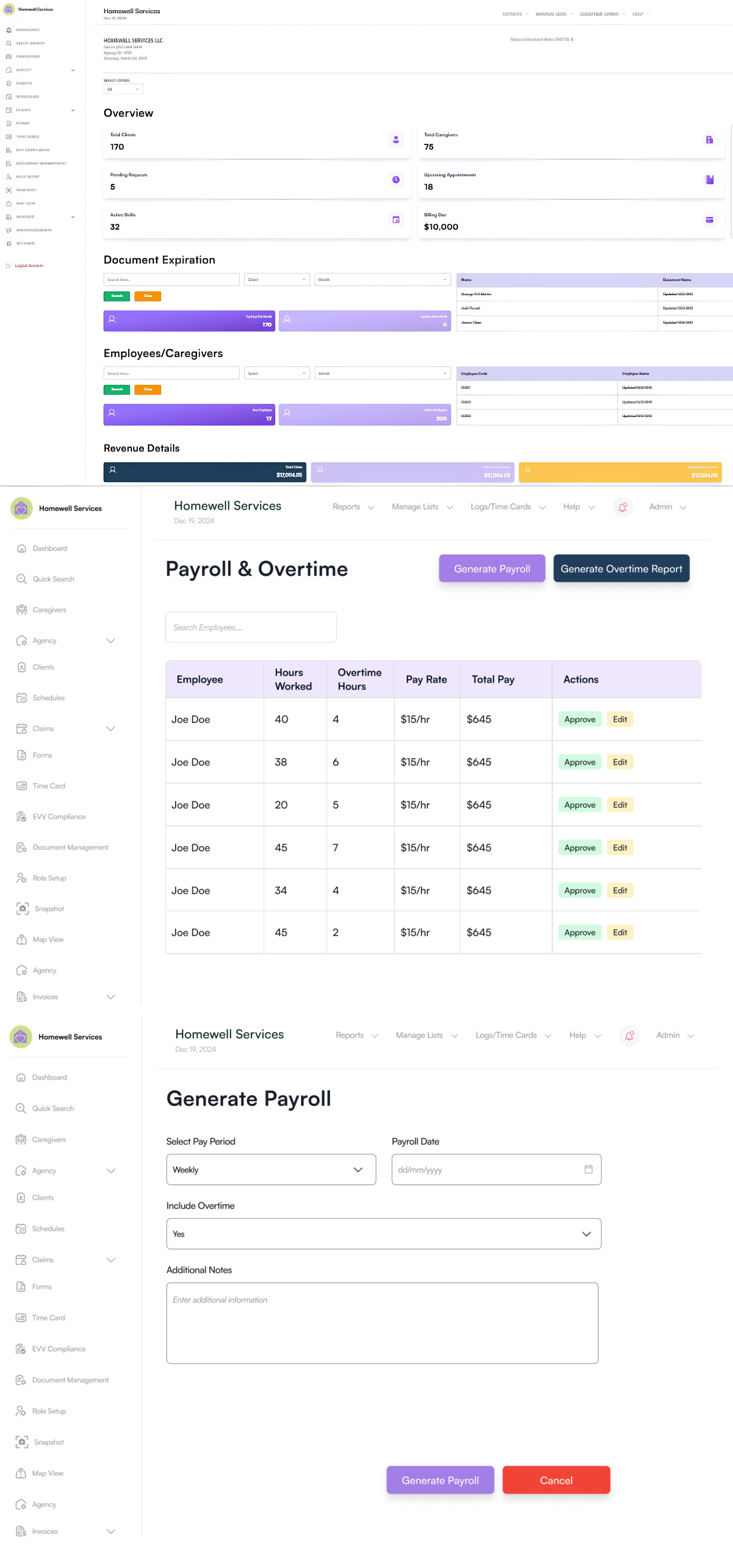The width and height of the screenshot is (733, 1568).
Task: Open EVV Compliance in the Generate Payroll sidebar
Action: pos(51,1349)
